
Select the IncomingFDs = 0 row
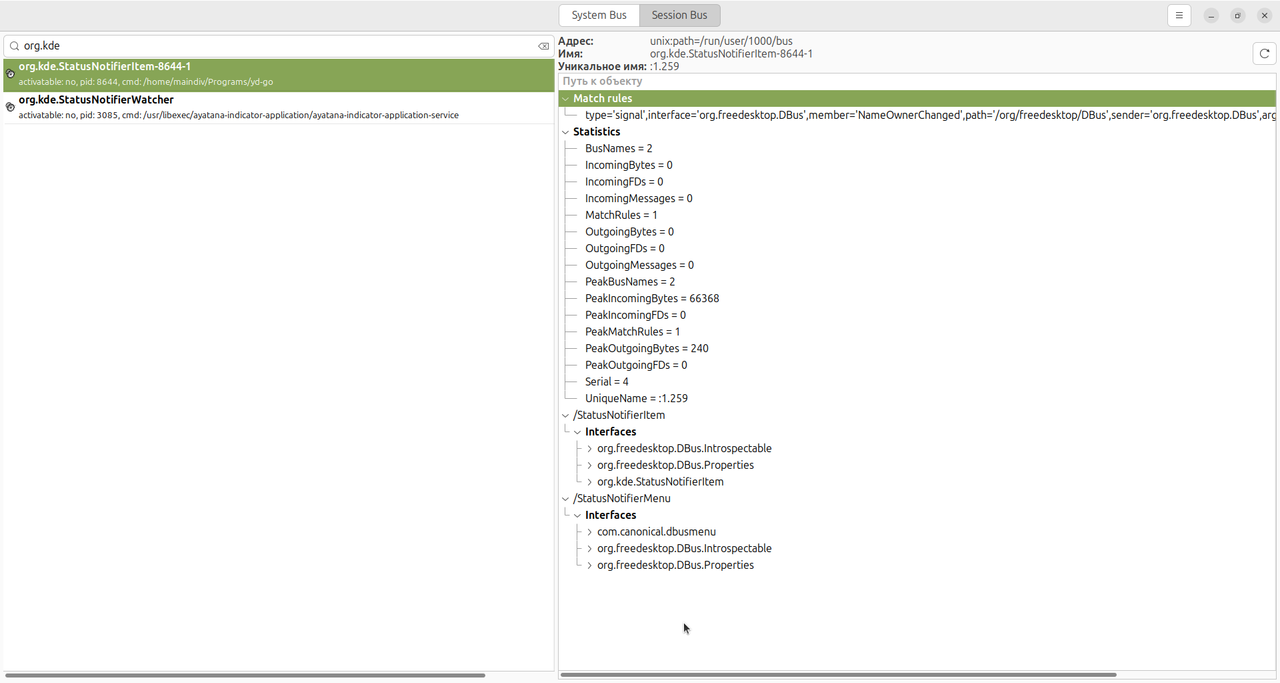coord(917,182)
